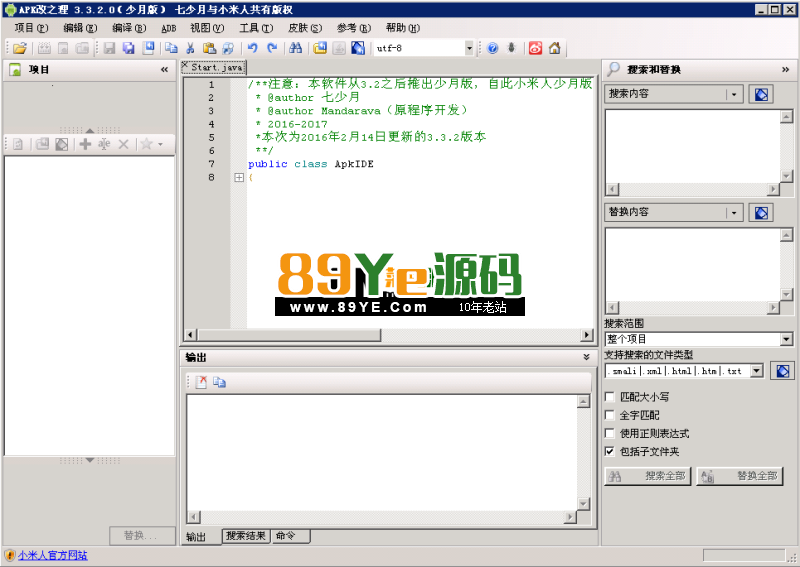Open the file types .smali dropdown
Screen dimensions: 800x567
pyautogui.click(x=756, y=371)
